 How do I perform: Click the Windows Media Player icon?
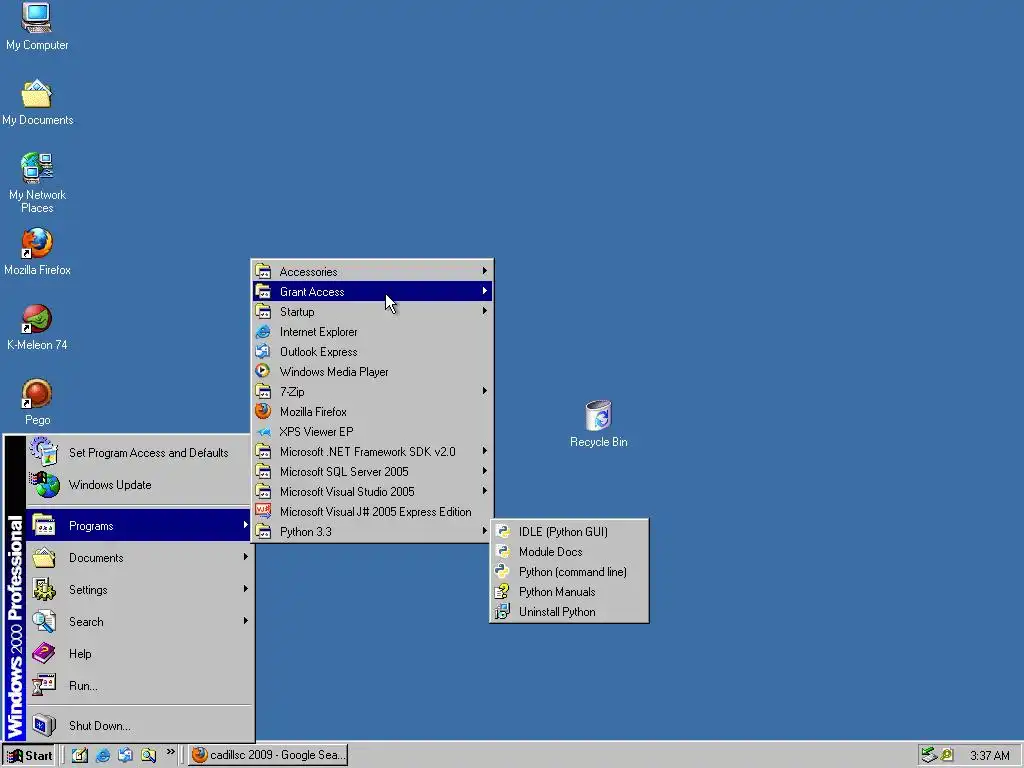point(263,372)
